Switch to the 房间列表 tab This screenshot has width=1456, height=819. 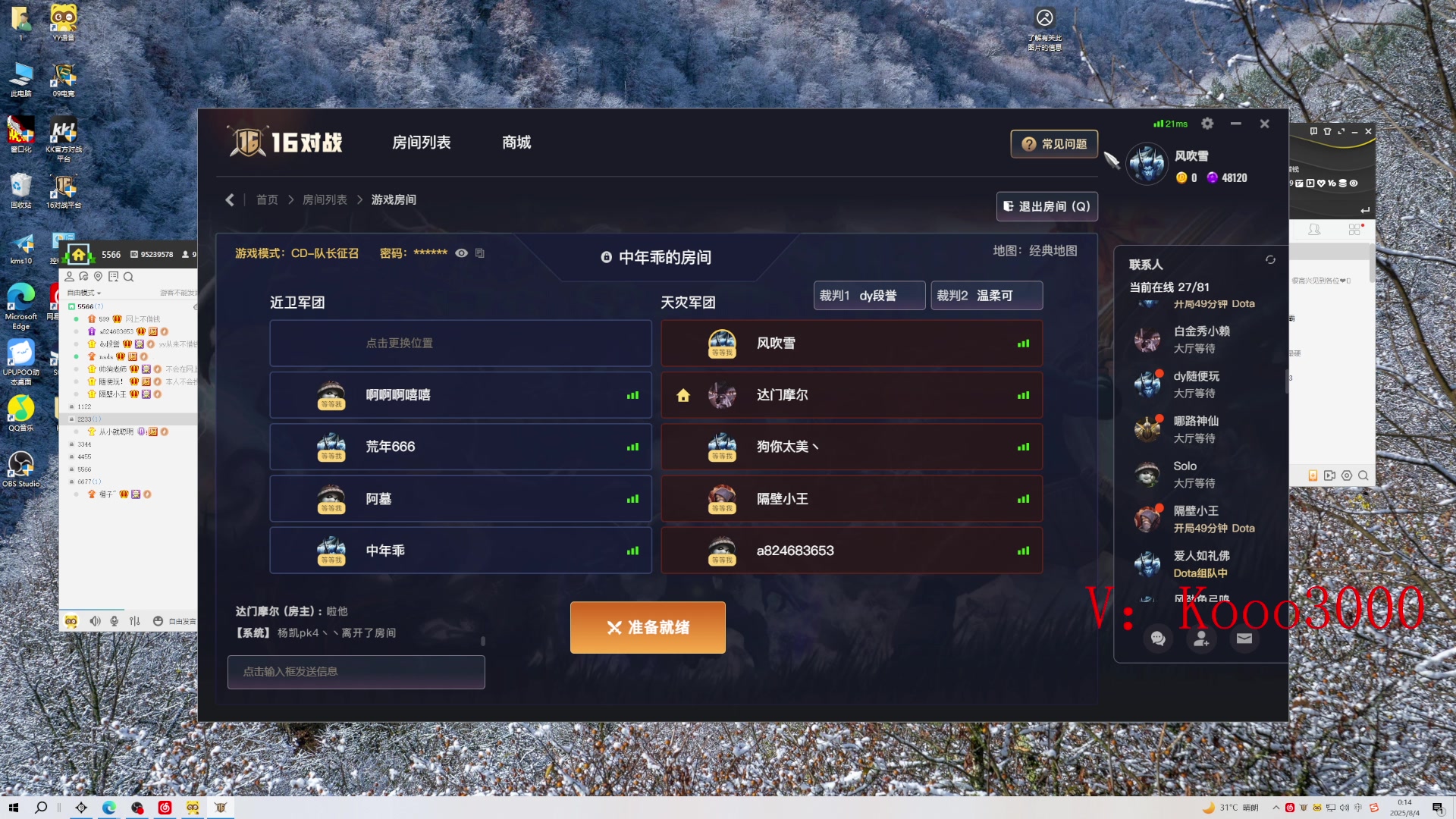tap(422, 143)
